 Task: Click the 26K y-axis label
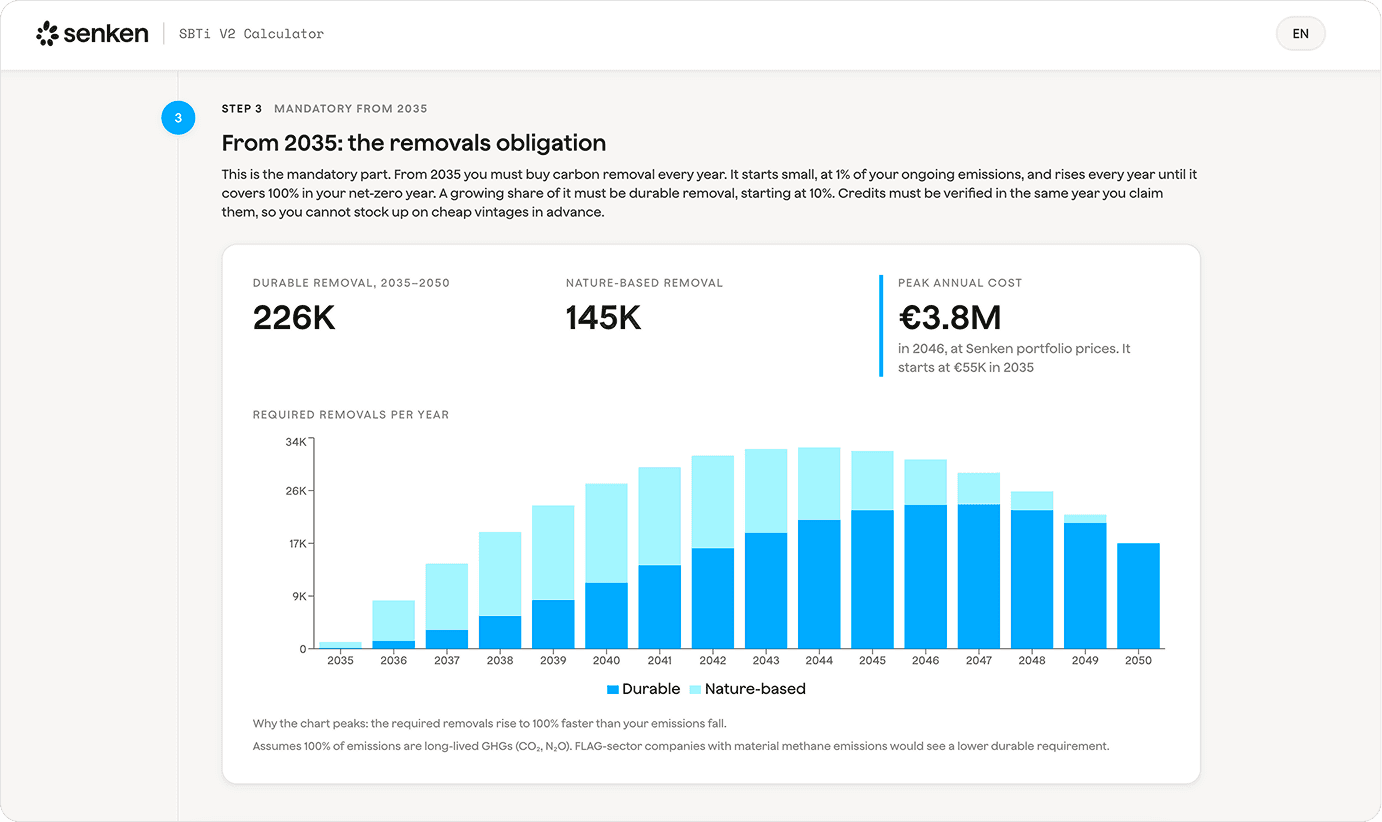(296, 491)
